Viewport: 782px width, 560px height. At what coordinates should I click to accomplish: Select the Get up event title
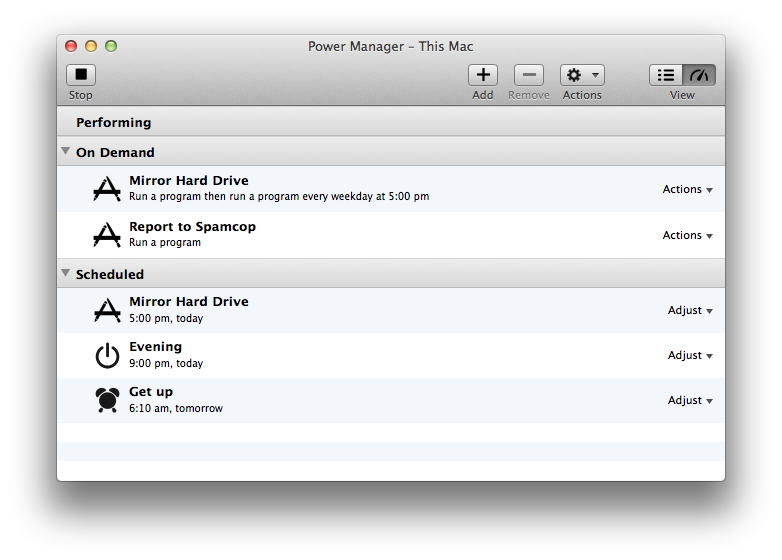(151, 392)
